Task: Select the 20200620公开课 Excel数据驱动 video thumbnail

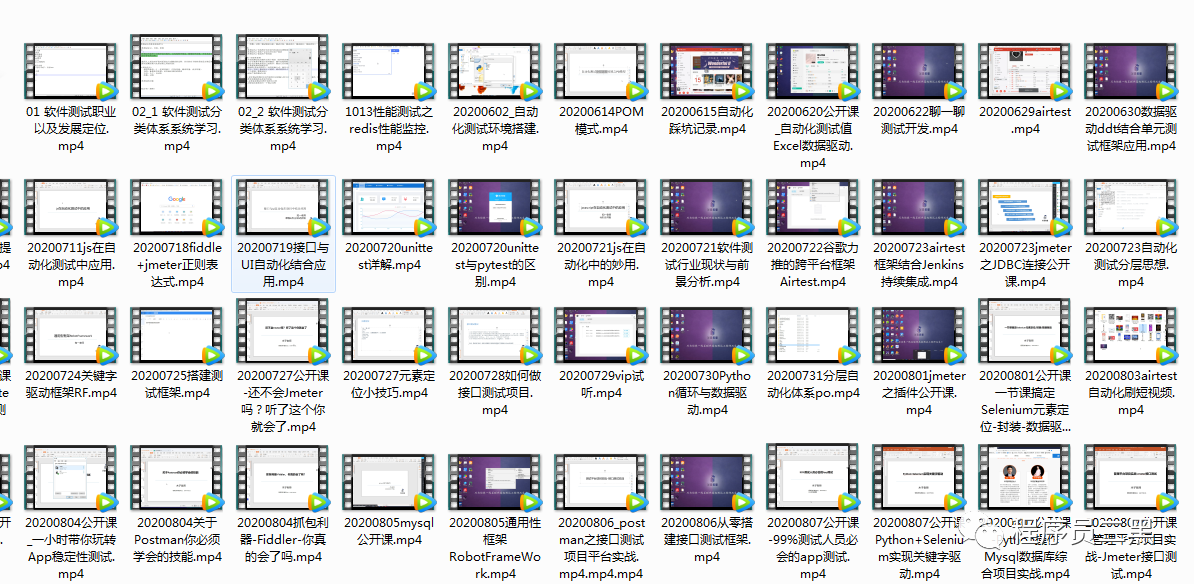Action: point(812,72)
